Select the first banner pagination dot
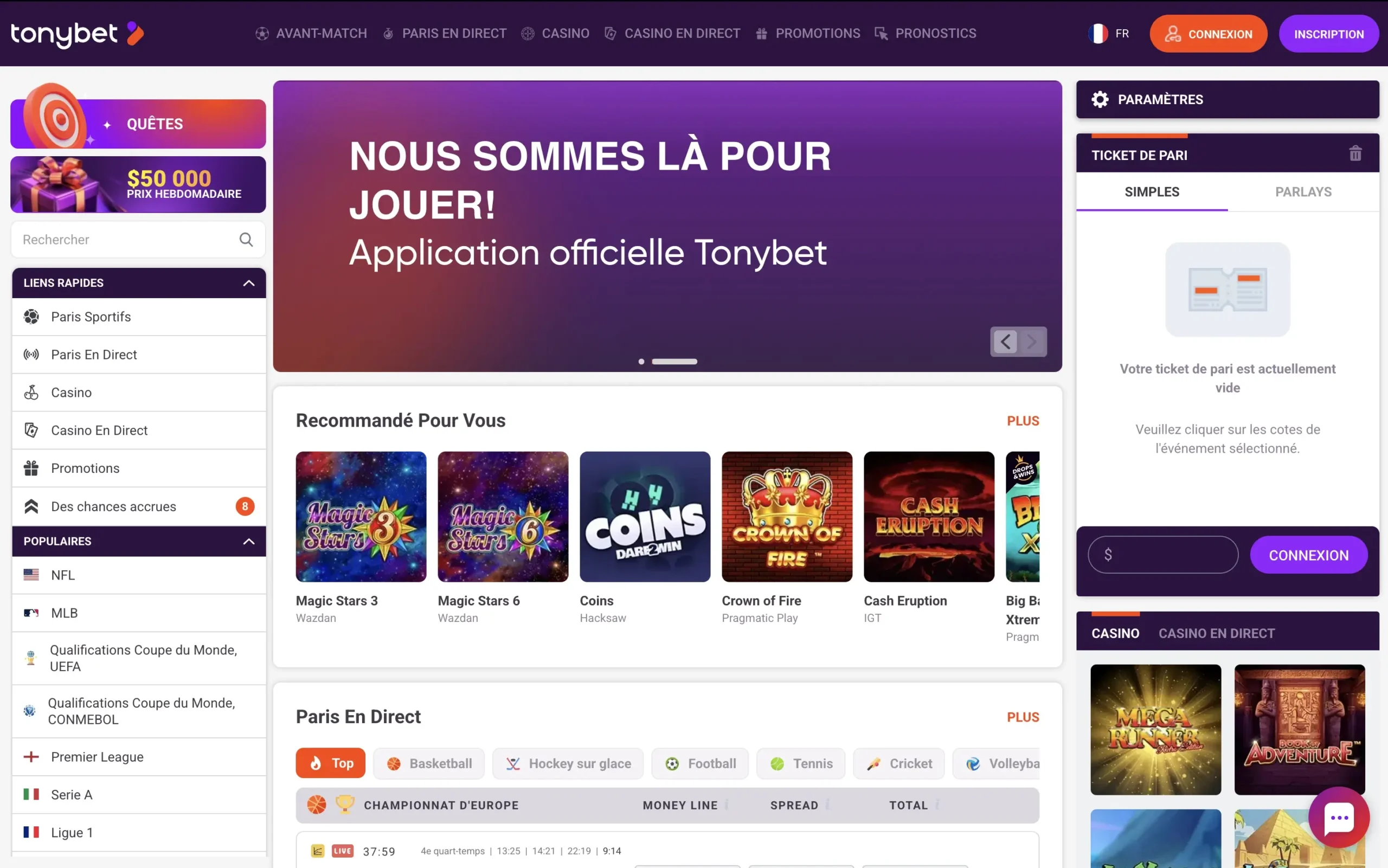 click(641, 361)
